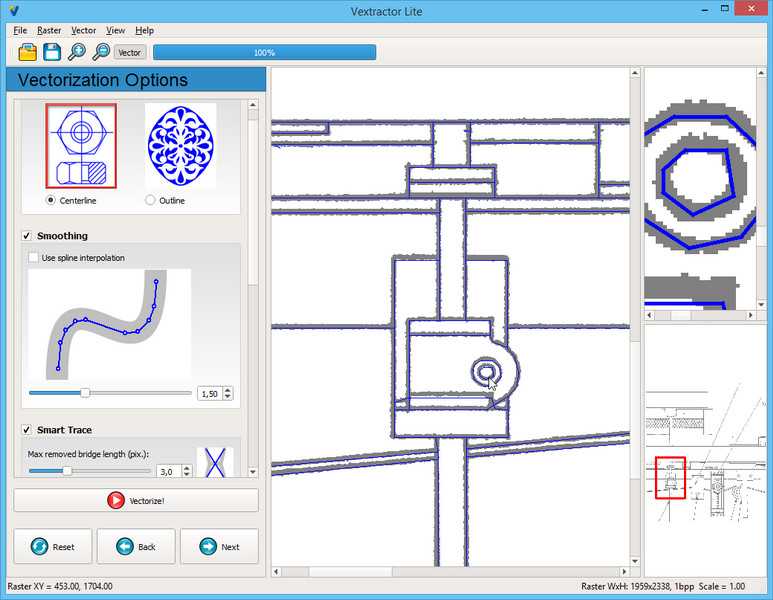Increase smoothing value with up arrow

[x=228, y=390]
